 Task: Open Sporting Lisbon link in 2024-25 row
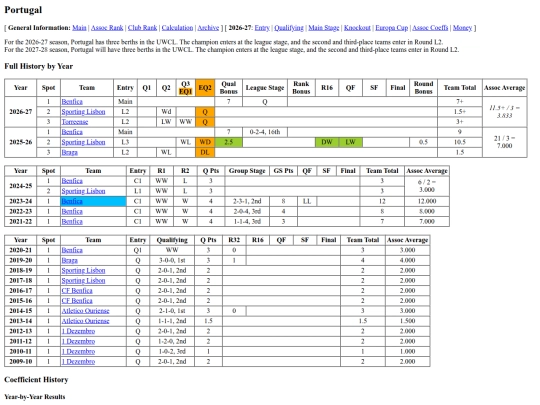click(83, 191)
